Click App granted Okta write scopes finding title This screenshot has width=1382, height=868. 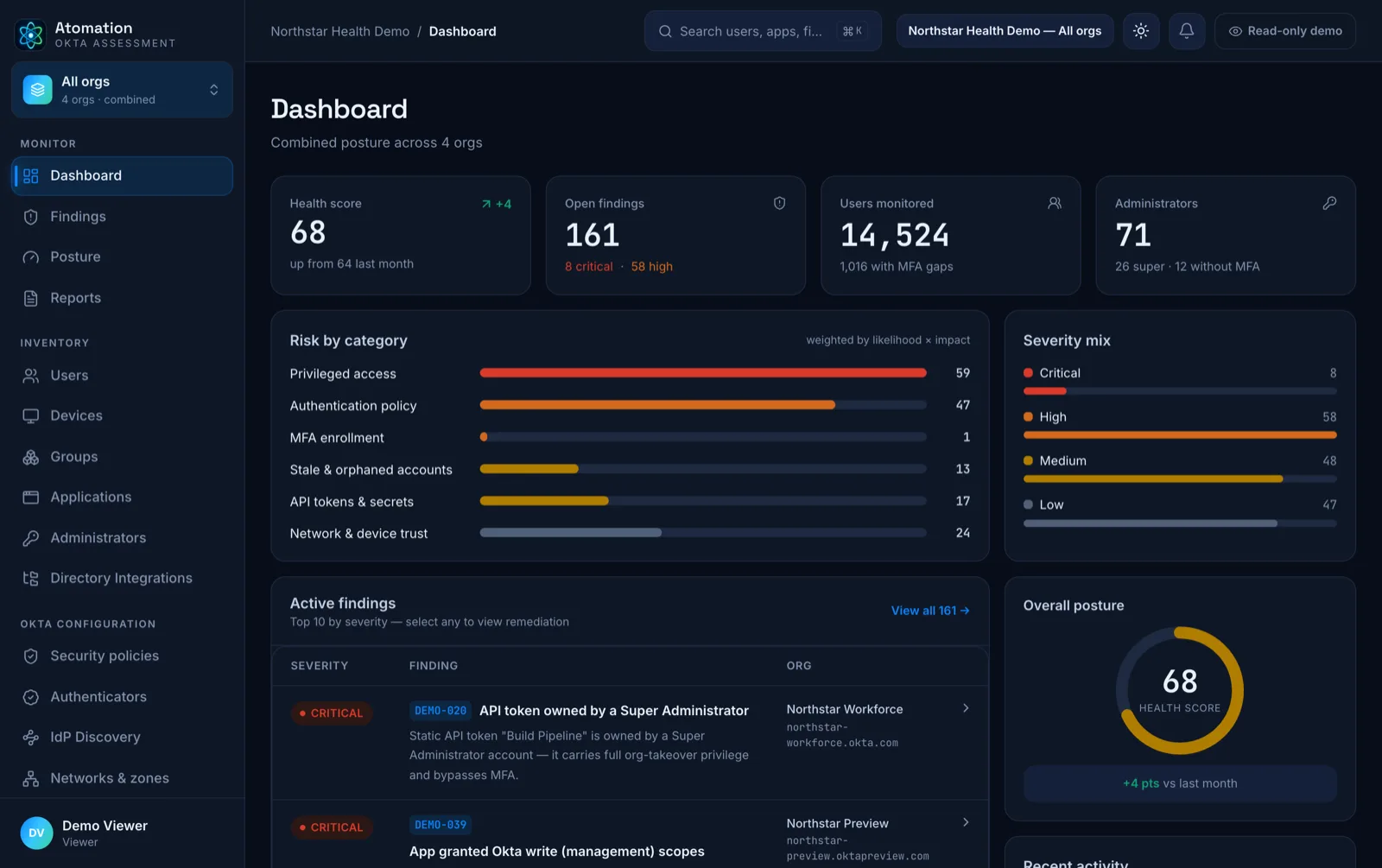click(557, 852)
